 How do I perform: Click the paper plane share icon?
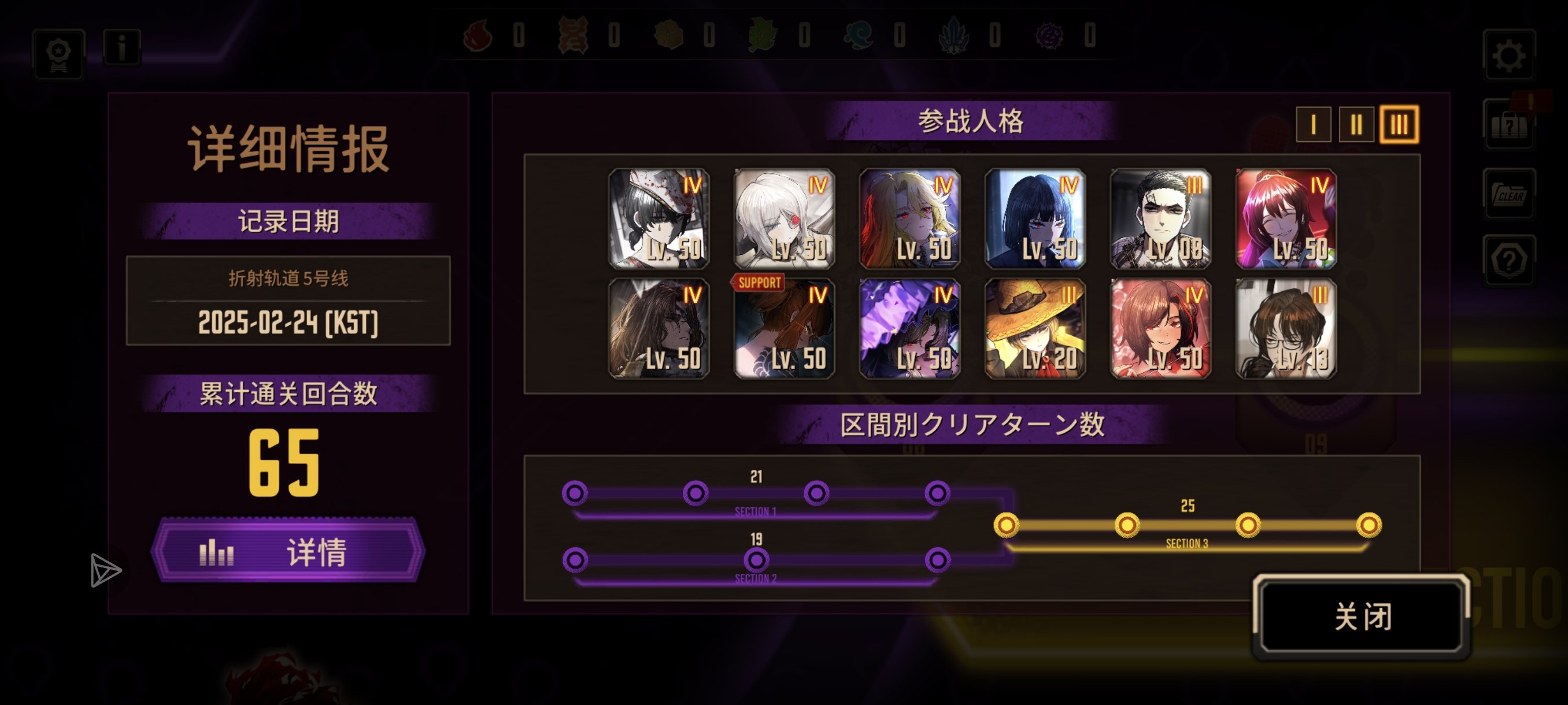(106, 570)
